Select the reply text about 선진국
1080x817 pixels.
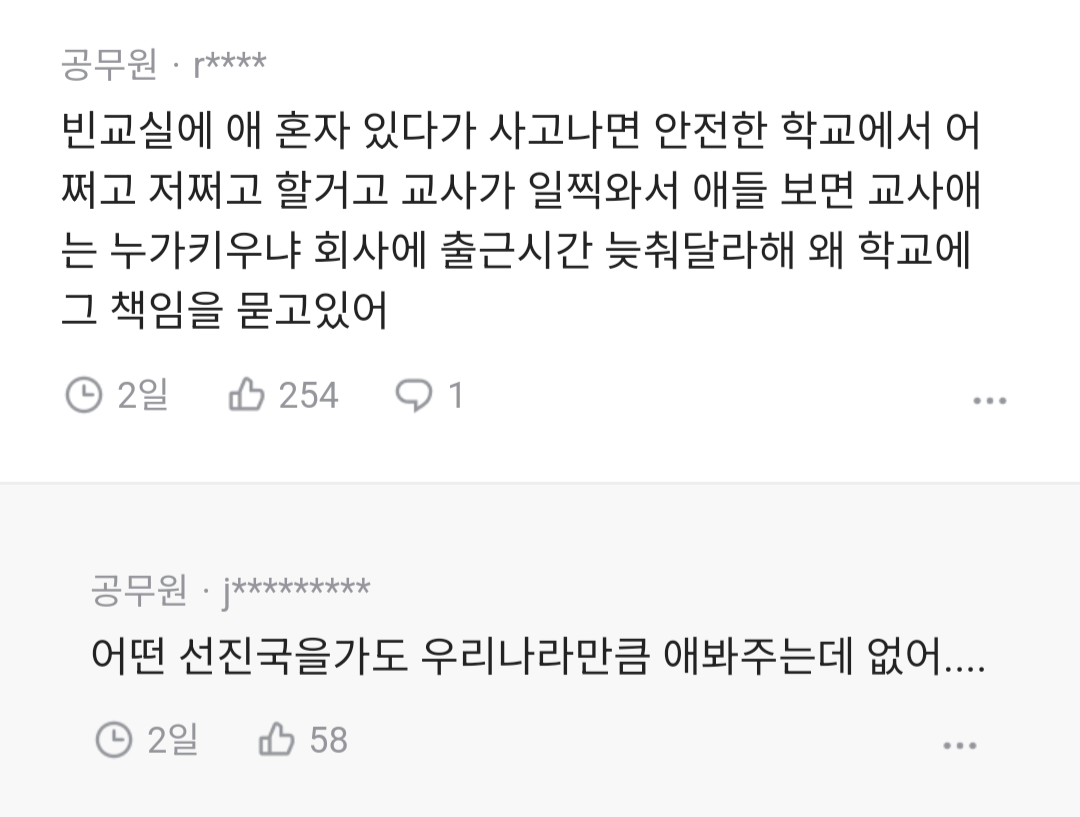point(538,656)
